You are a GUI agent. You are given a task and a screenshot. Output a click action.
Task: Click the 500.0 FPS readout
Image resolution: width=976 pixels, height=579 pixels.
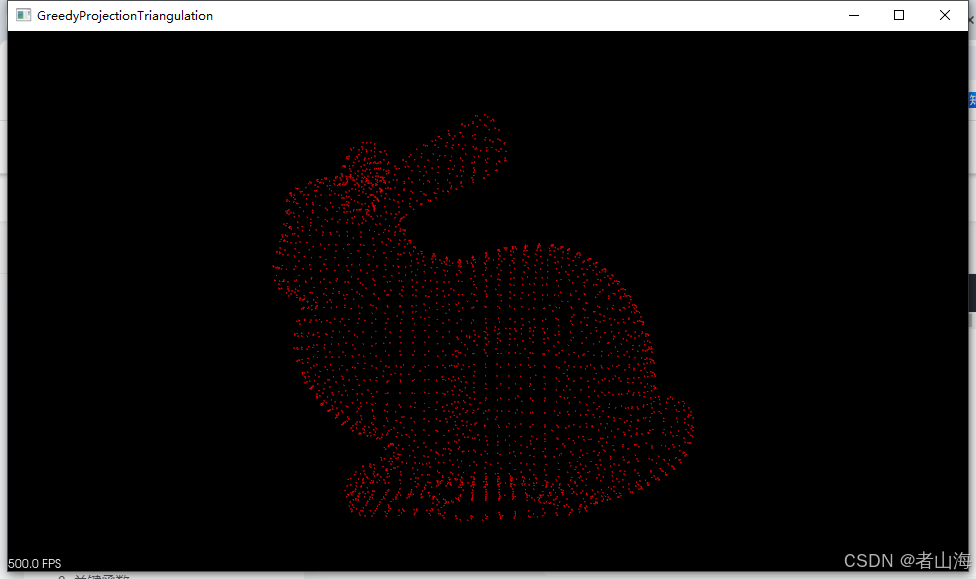[x=35, y=563]
